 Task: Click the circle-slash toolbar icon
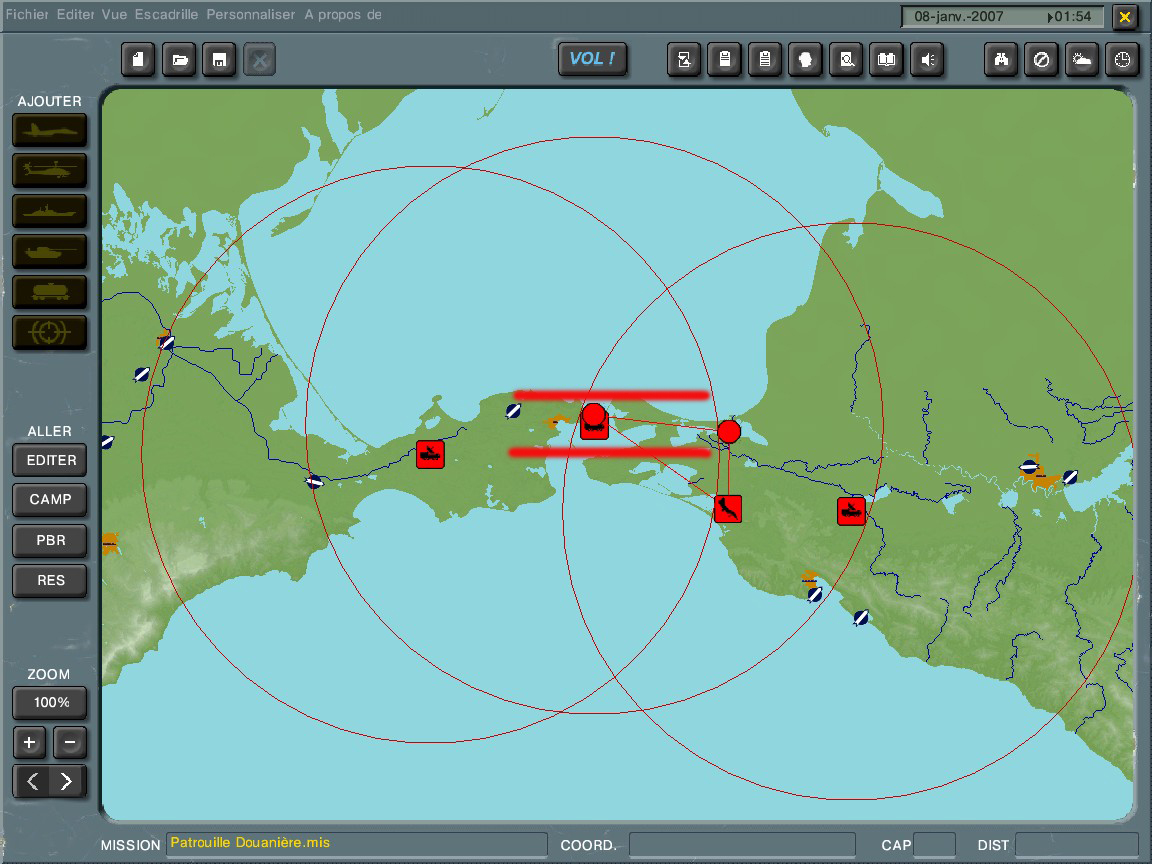[x=1041, y=60]
